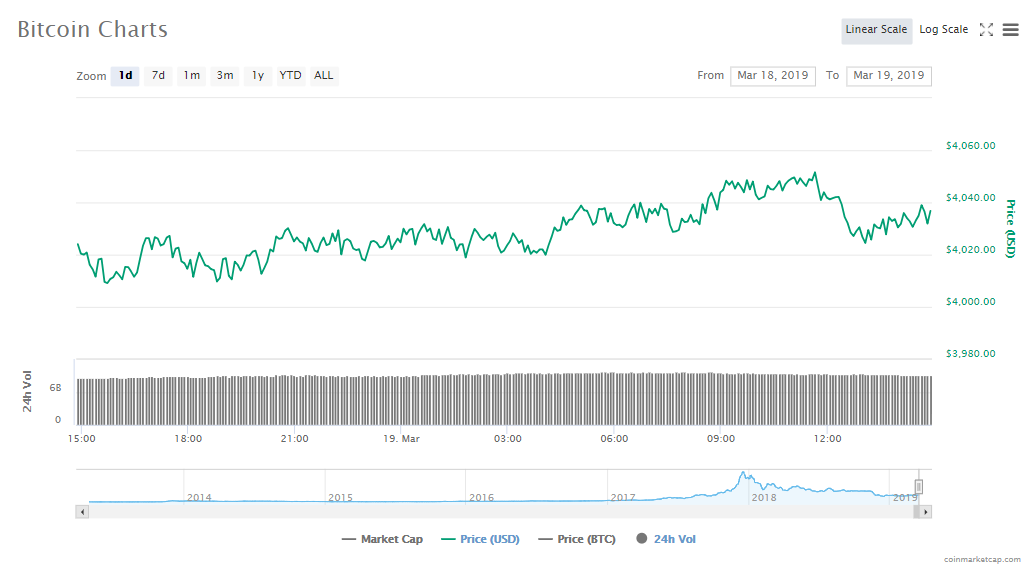Zoom chart to YTD
Screen dimensions: 1033x573
(x=290, y=76)
